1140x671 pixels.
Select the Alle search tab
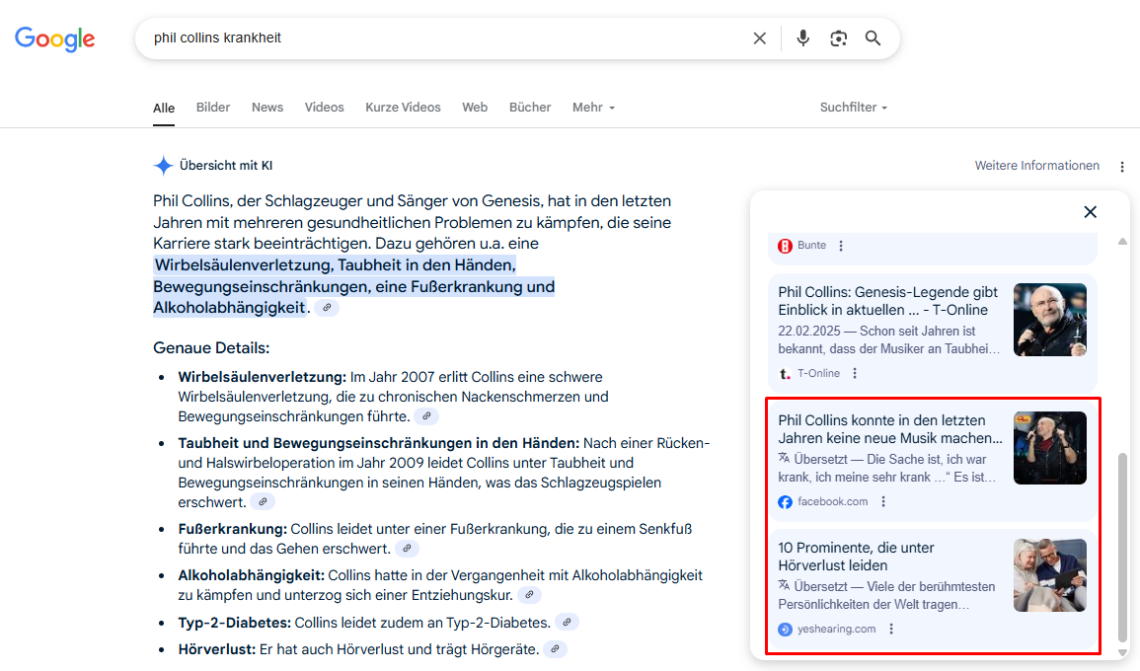point(164,108)
